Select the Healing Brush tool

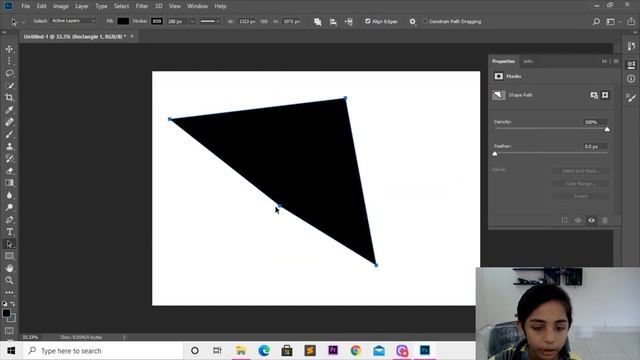click(9, 122)
